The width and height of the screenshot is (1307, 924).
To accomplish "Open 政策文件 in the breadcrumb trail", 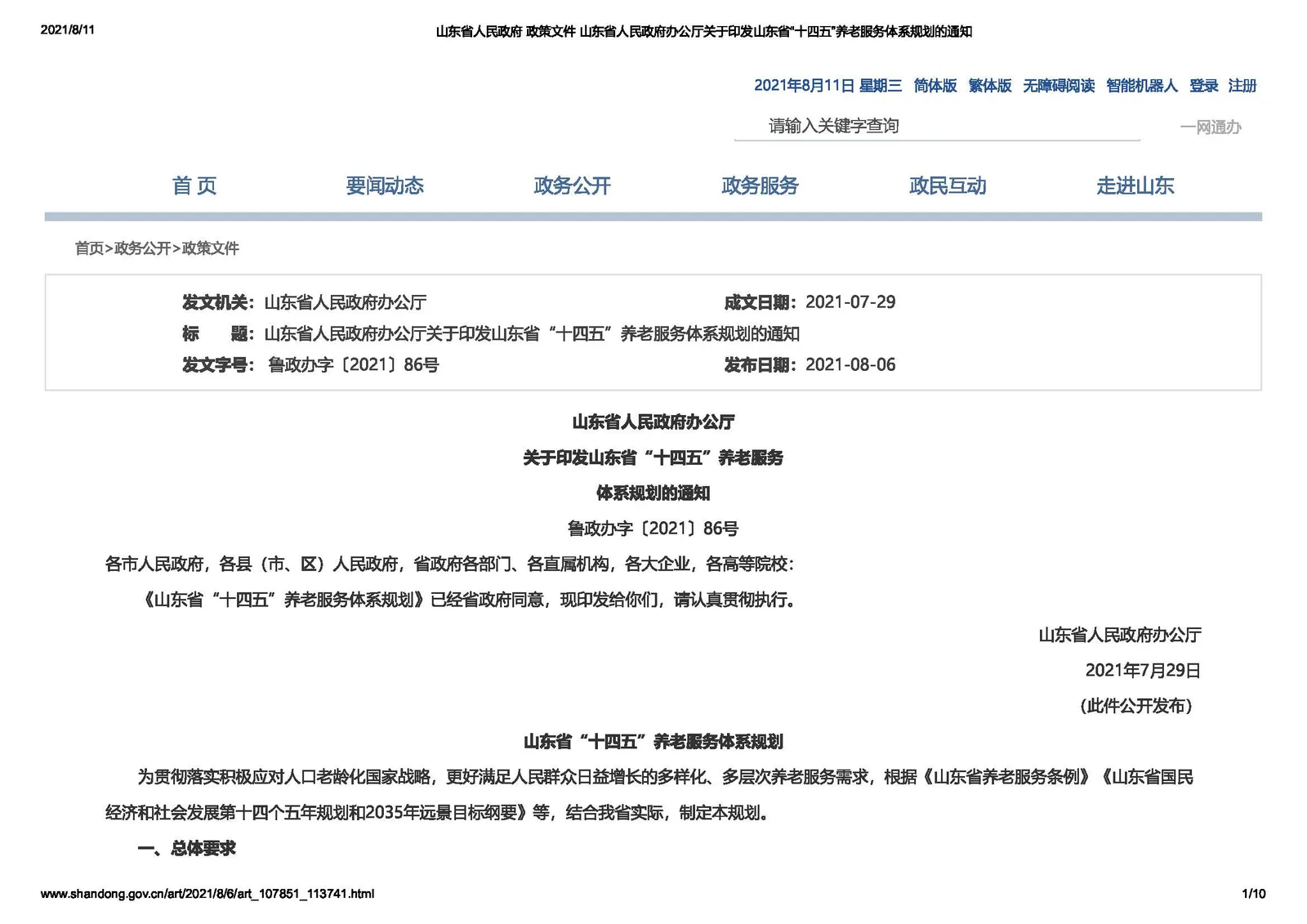I will click(210, 248).
